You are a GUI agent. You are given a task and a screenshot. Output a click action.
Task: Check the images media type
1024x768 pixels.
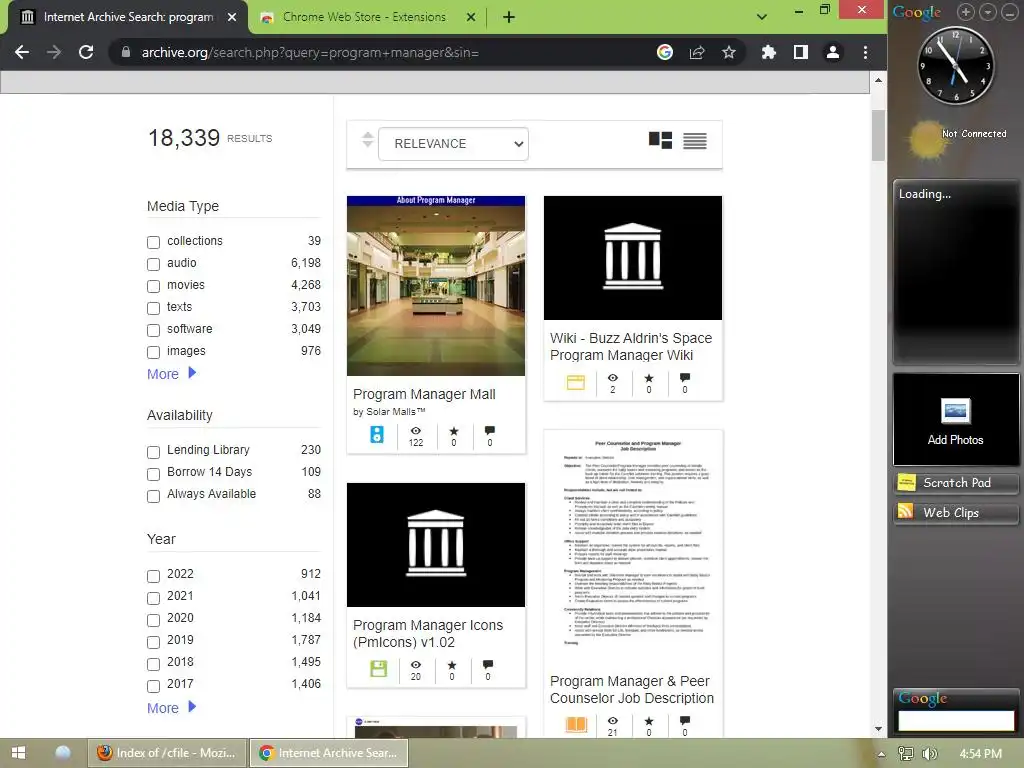(x=153, y=352)
